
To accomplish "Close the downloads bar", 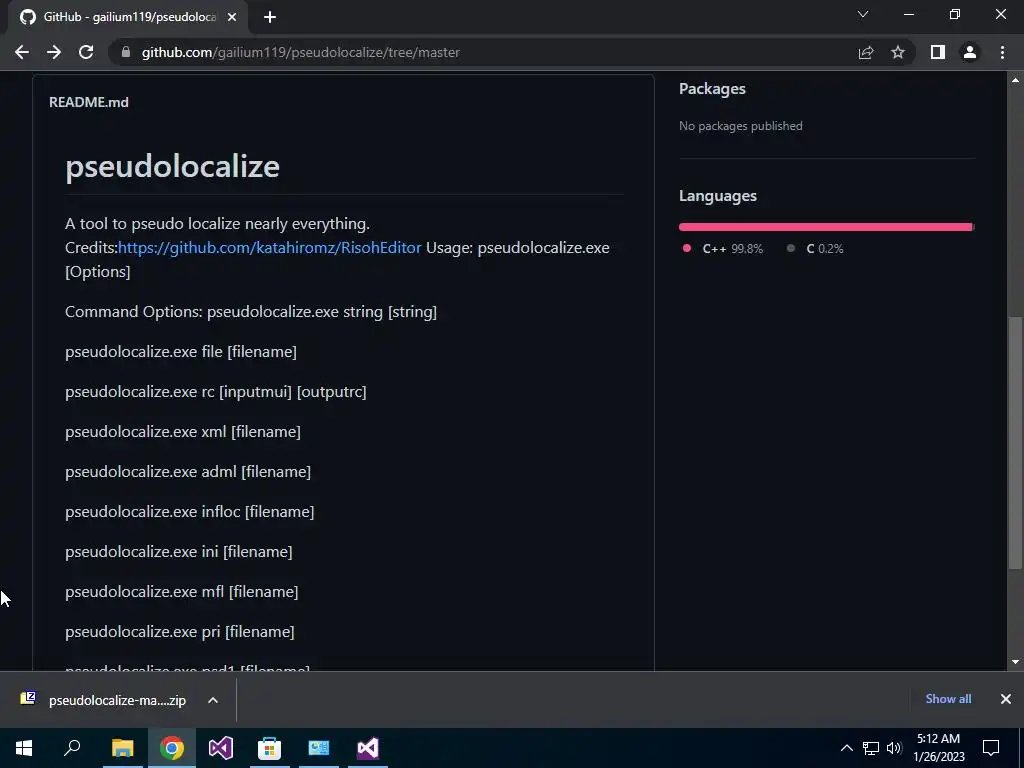I will click(1006, 699).
